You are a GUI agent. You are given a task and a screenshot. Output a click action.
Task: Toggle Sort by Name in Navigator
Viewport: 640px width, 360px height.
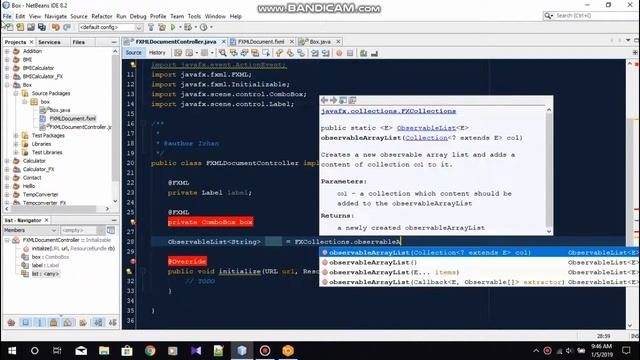point(98,323)
